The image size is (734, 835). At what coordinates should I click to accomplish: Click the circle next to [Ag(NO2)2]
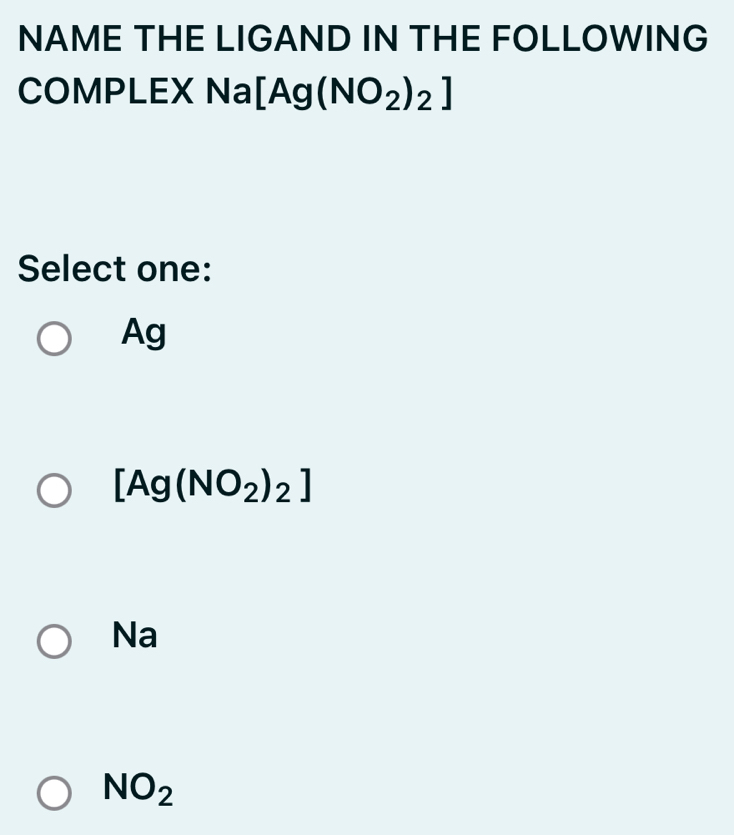55,491
